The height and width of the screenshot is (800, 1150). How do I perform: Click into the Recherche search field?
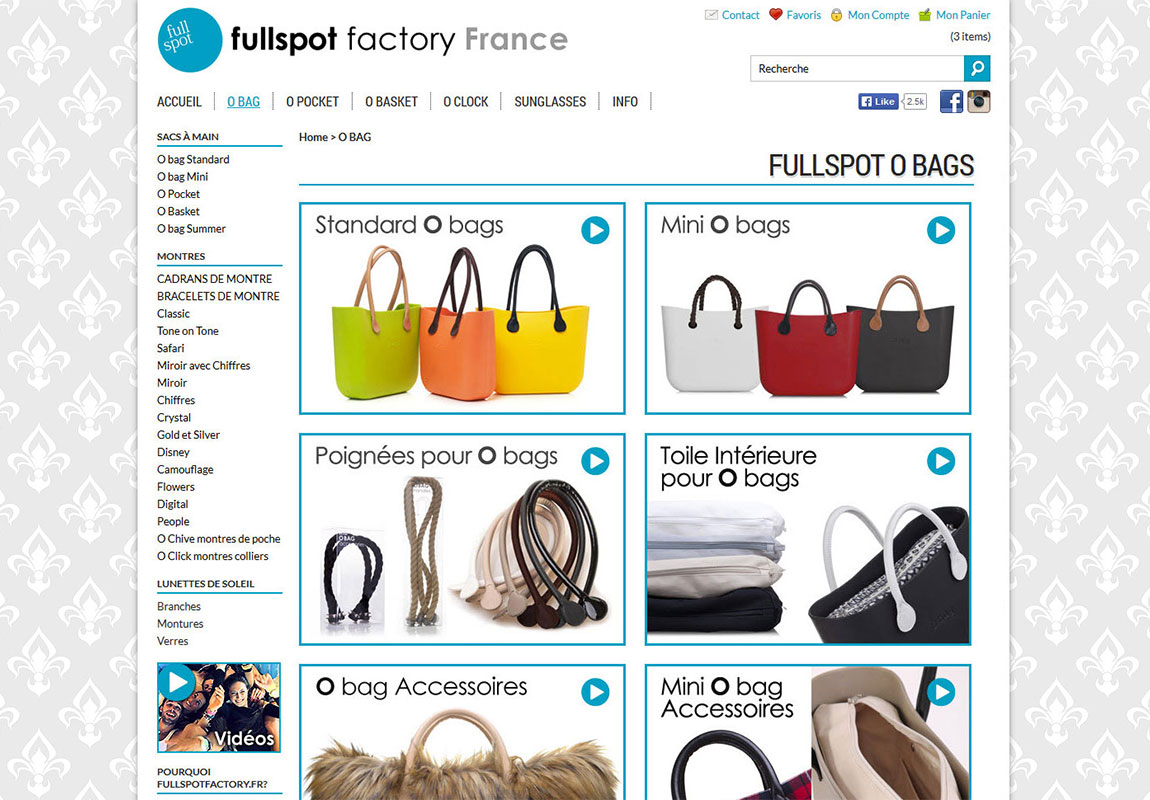857,68
